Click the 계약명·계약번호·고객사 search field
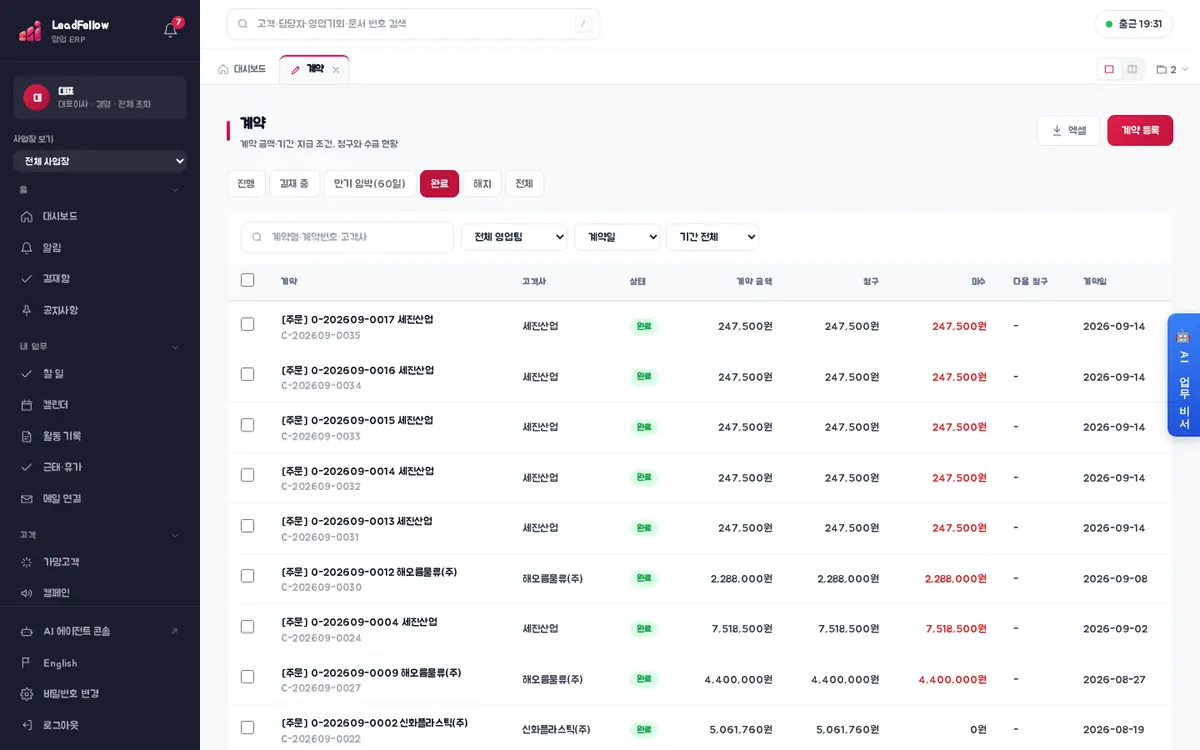Image resolution: width=1200 pixels, height=750 pixels. (347, 237)
